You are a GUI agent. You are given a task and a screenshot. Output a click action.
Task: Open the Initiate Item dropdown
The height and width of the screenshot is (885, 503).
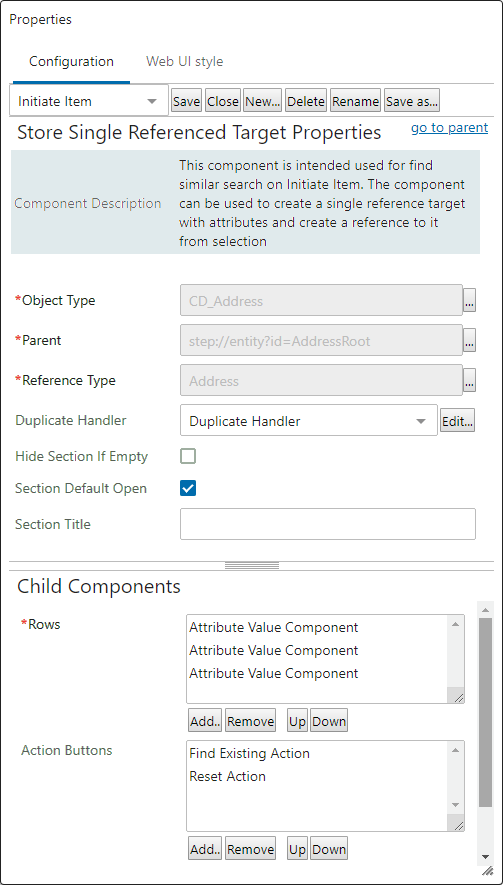click(89, 101)
